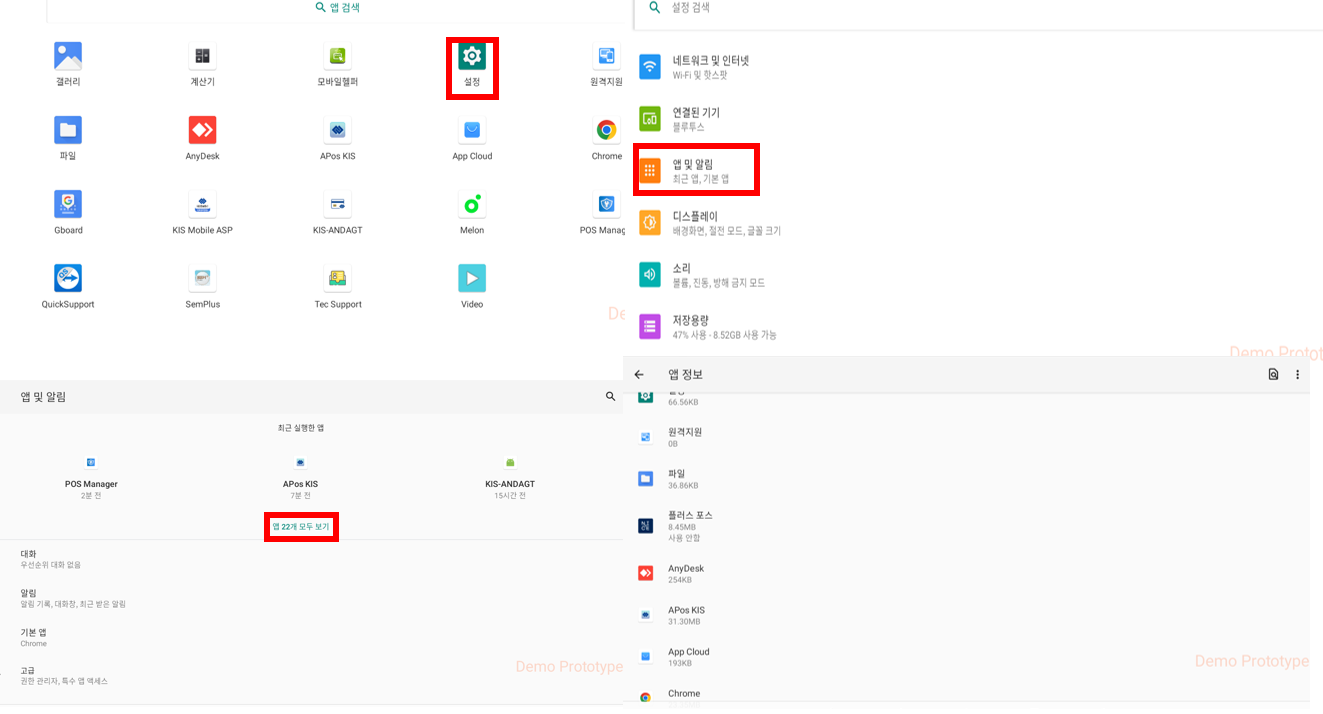Launch the Gboard app icon

pyautogui.click(x=68, y=205)
